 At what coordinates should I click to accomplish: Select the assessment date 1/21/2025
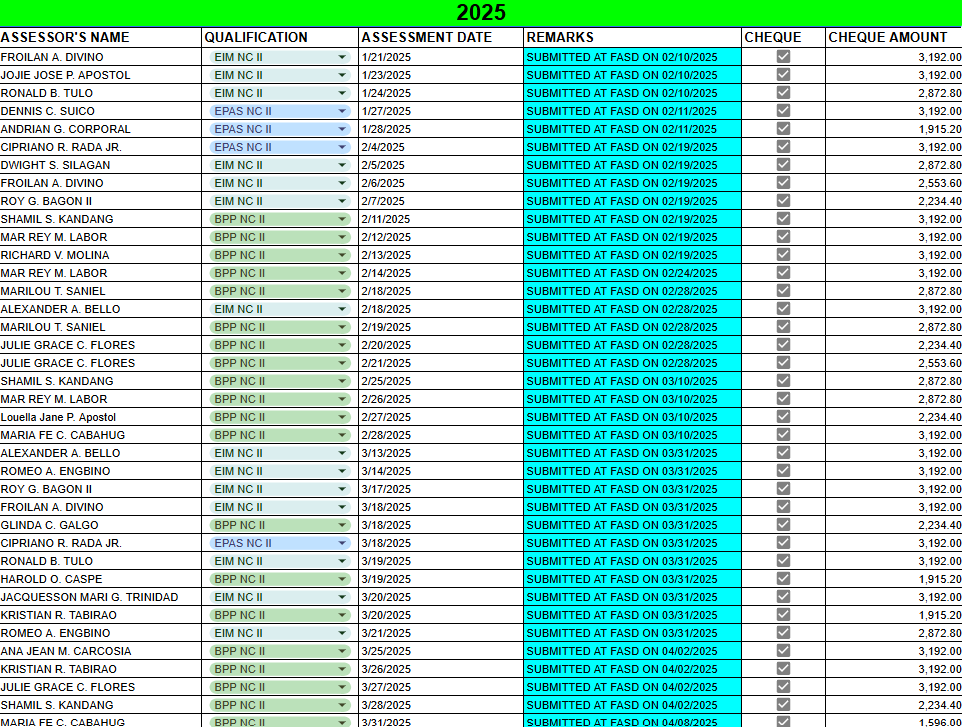point(441,57)
